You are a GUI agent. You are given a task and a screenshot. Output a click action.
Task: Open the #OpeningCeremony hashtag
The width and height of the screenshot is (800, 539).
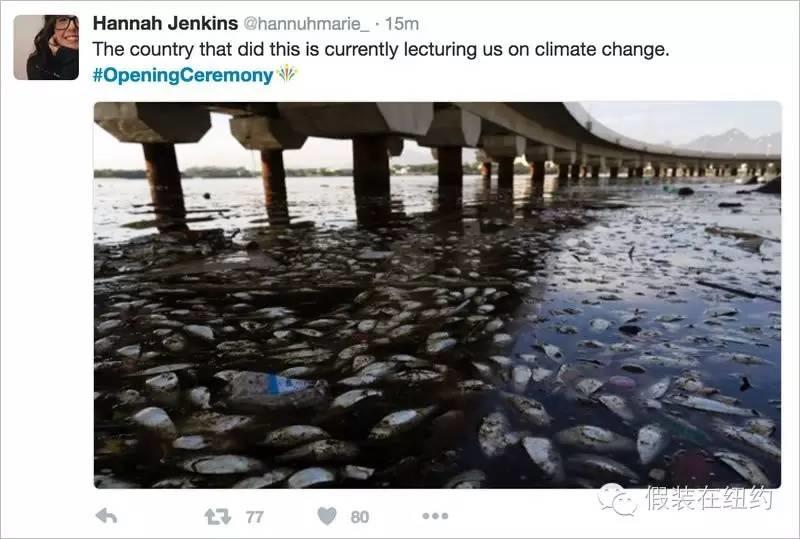point(182,75)
